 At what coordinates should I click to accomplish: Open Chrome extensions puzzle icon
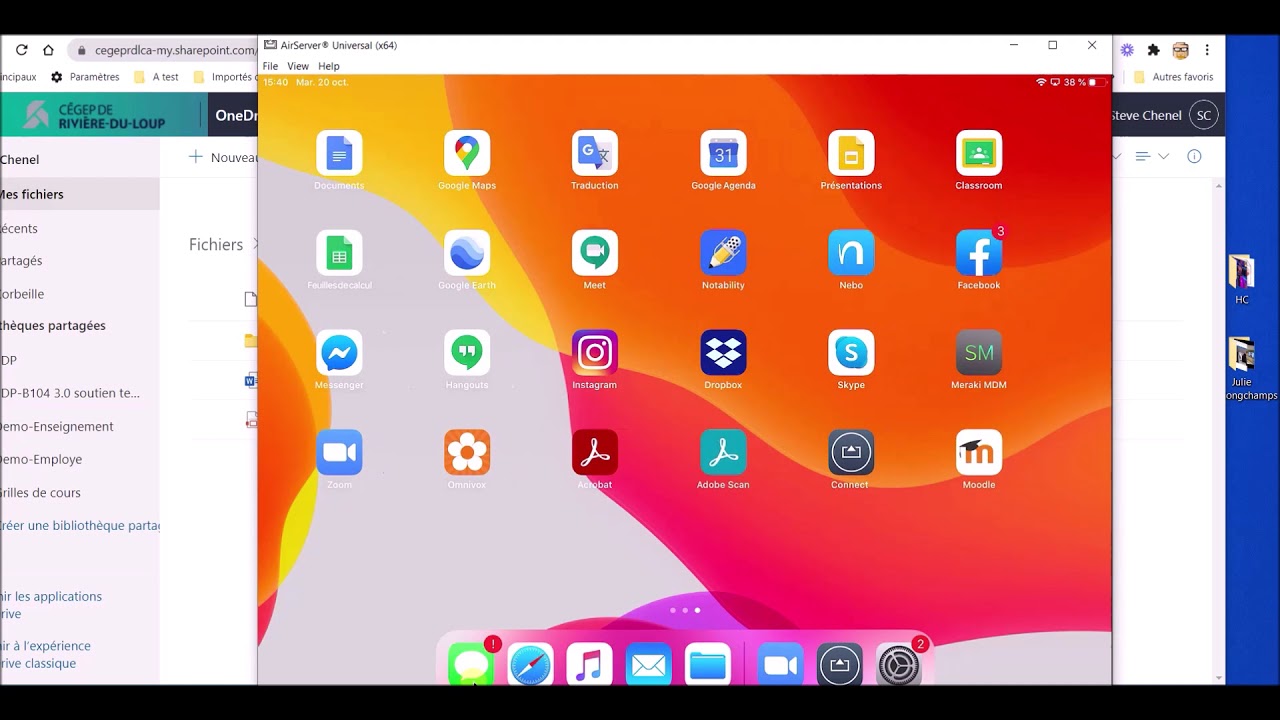(1153, 50)
